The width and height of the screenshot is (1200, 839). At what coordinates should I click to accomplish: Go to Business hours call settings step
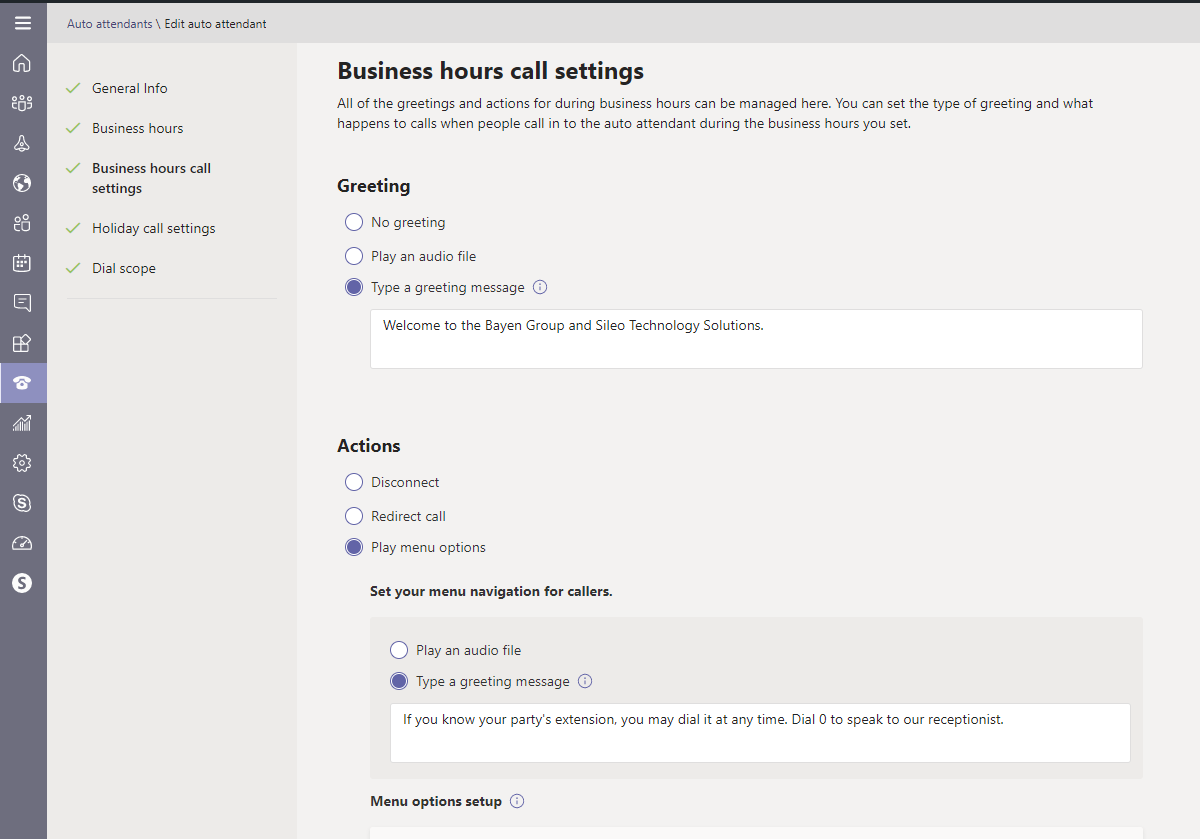coord(152,178)
